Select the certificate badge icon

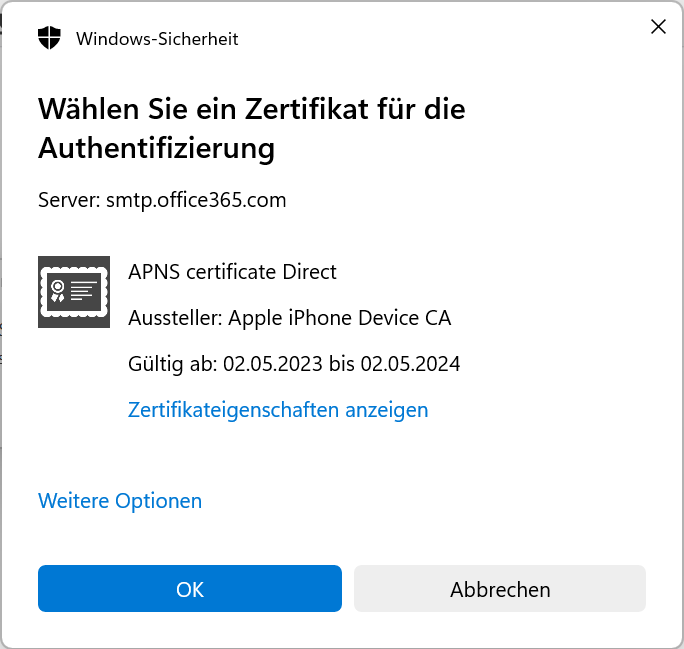(x=74, y=292)
